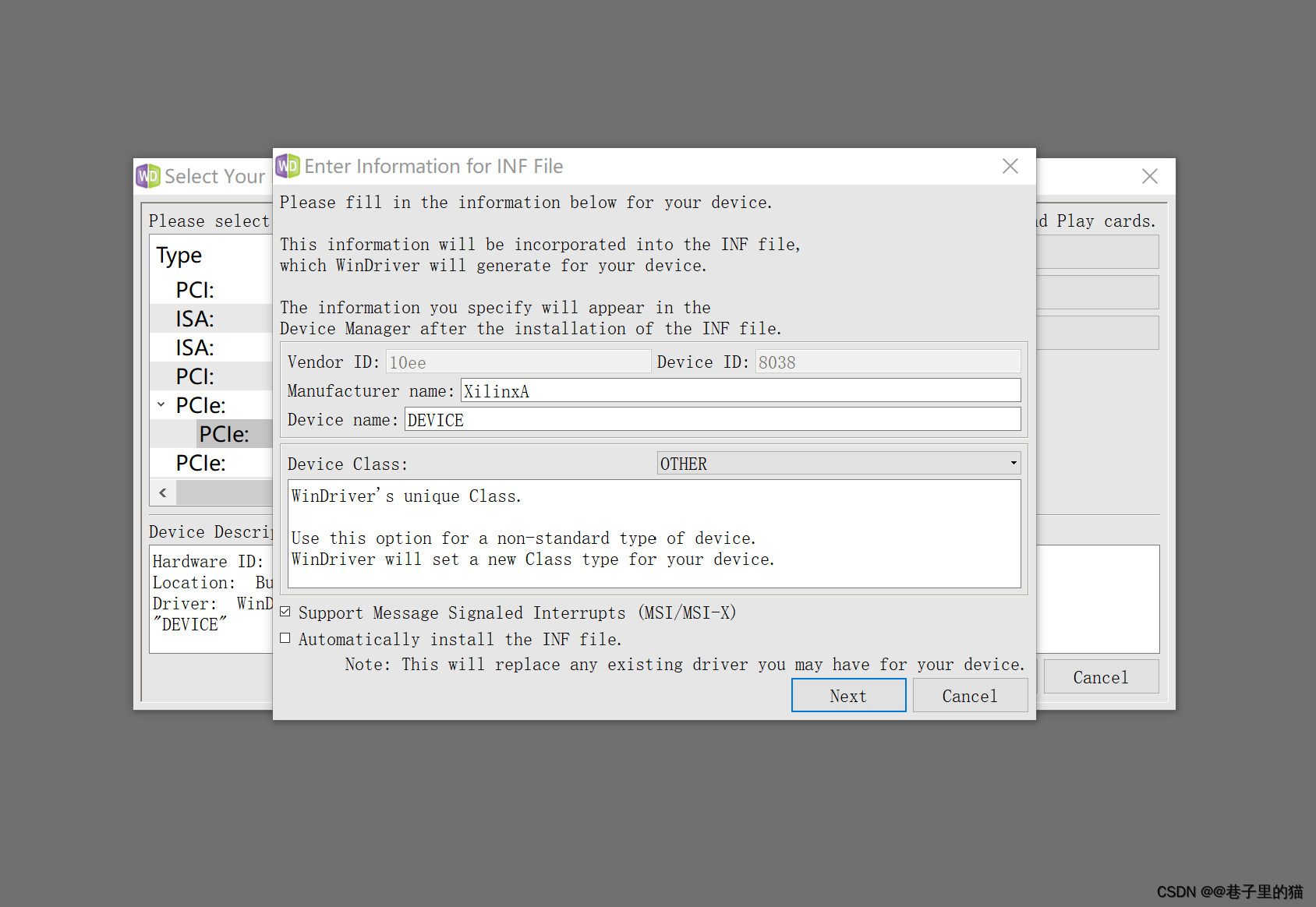Open the Device Class dropdown showing OTHER
The image size is (1316, 907).
pyautogui.click(x=839, y=464)
